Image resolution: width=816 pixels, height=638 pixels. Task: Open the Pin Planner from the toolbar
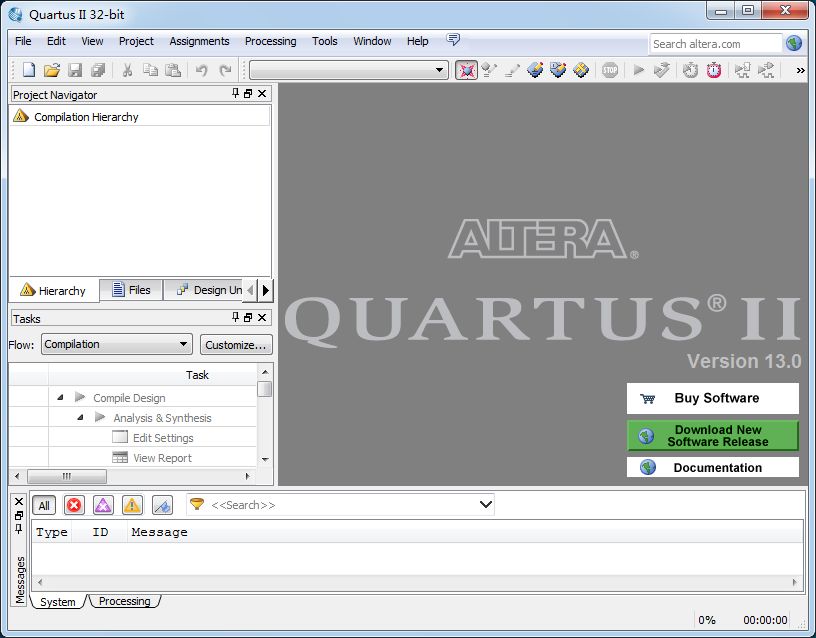coord(558,70)
